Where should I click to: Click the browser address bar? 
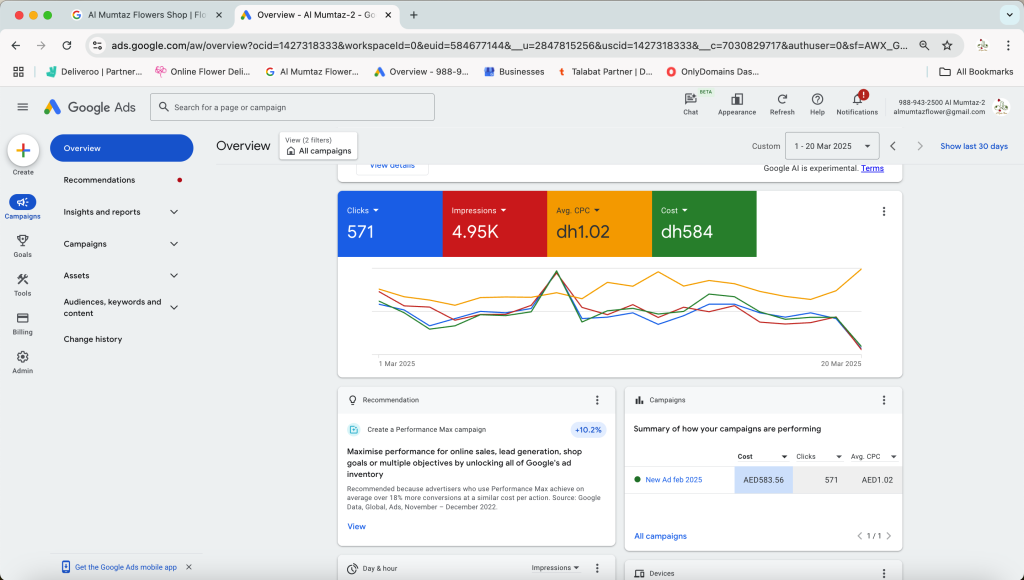(509, 45)
